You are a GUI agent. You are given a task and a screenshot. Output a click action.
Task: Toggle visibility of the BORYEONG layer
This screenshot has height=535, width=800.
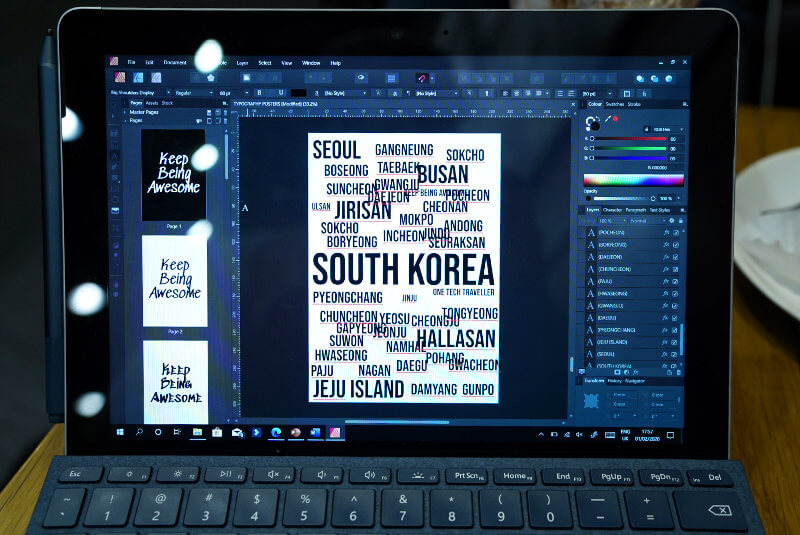[x=676, y=245]
